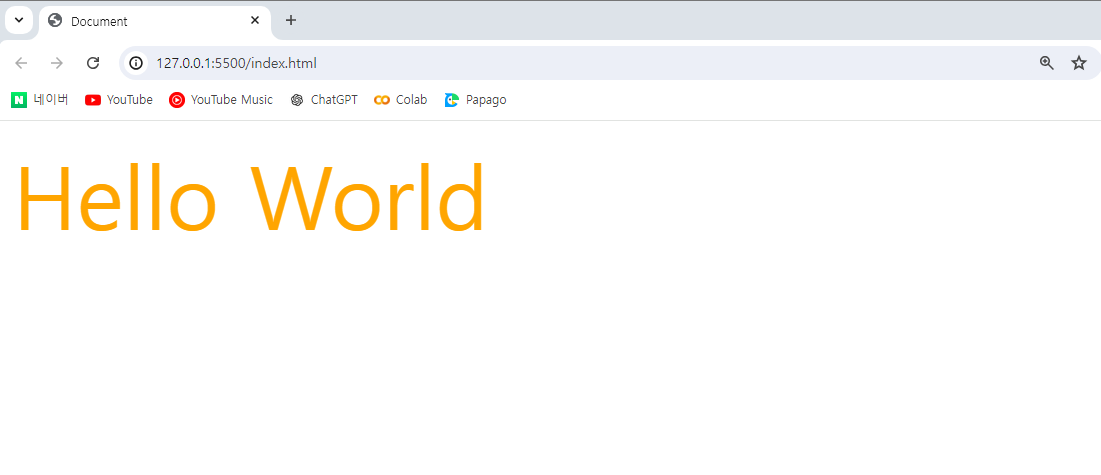Viewport: 1101px width, 475px height.
Task: Reload the page
Action: (93, 63)
